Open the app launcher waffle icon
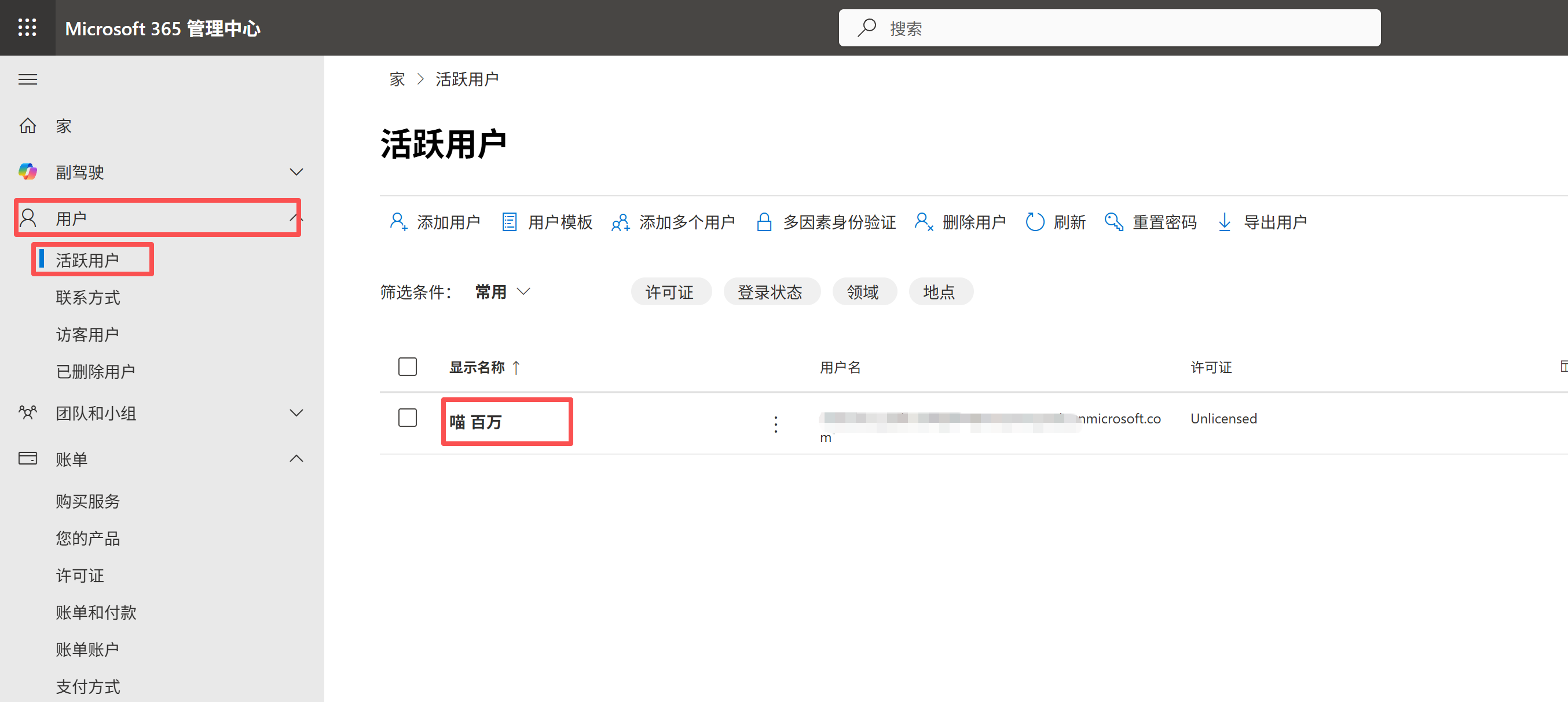The image size is (1568, 702). coord(27,27)
